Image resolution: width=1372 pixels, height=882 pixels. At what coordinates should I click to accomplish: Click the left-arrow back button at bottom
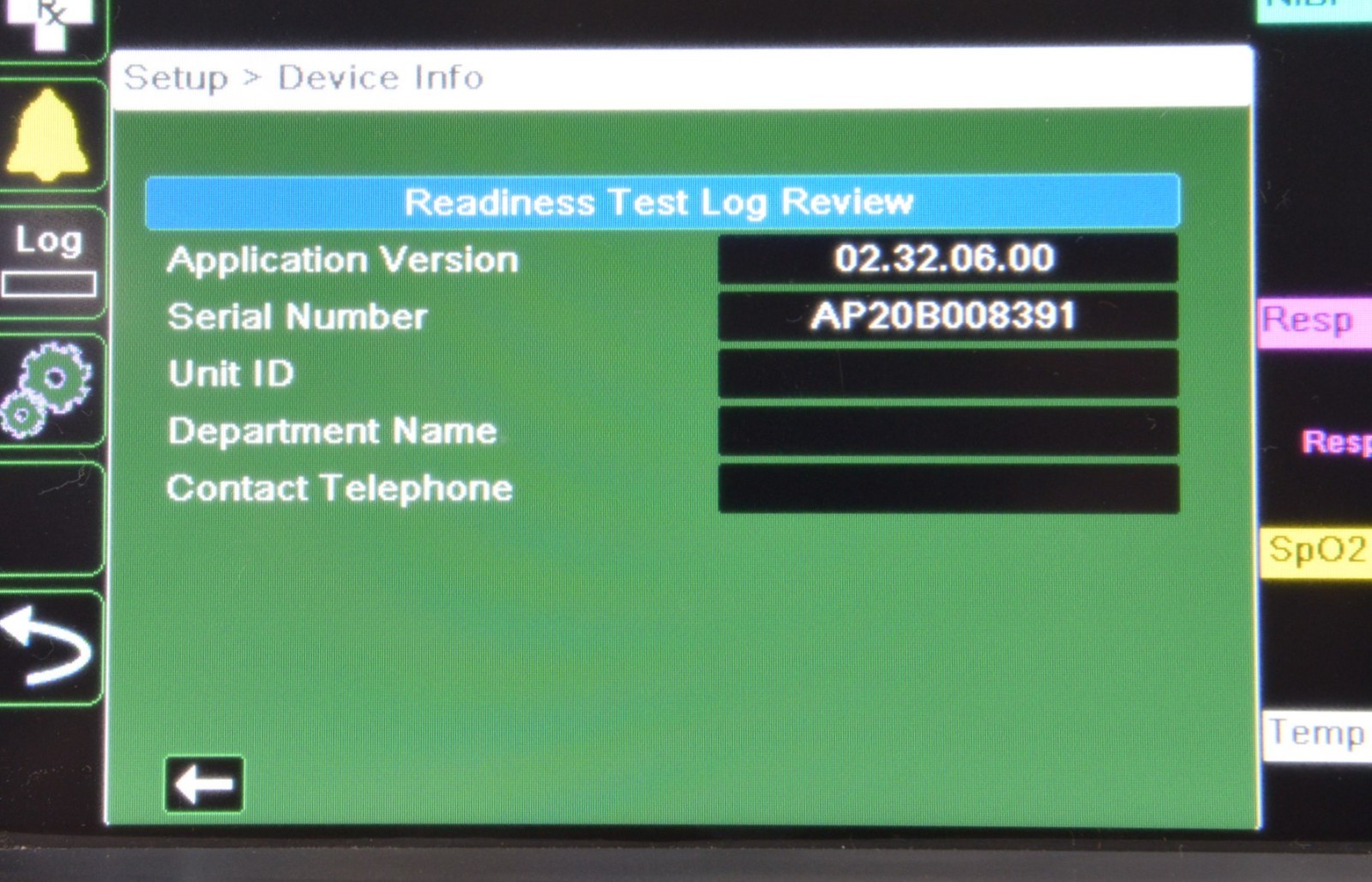[x=204, y=783]
